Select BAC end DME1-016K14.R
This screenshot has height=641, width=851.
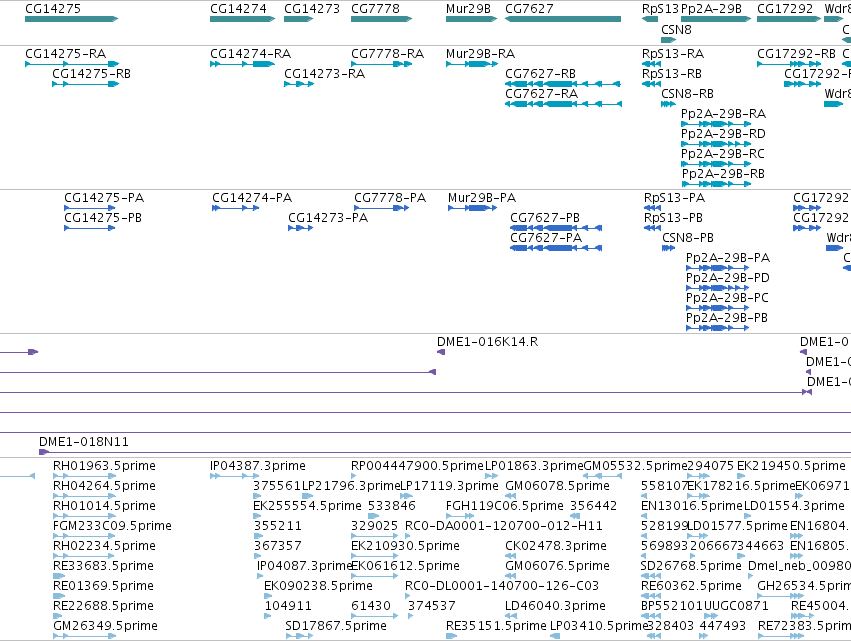[x=487, y=342]
